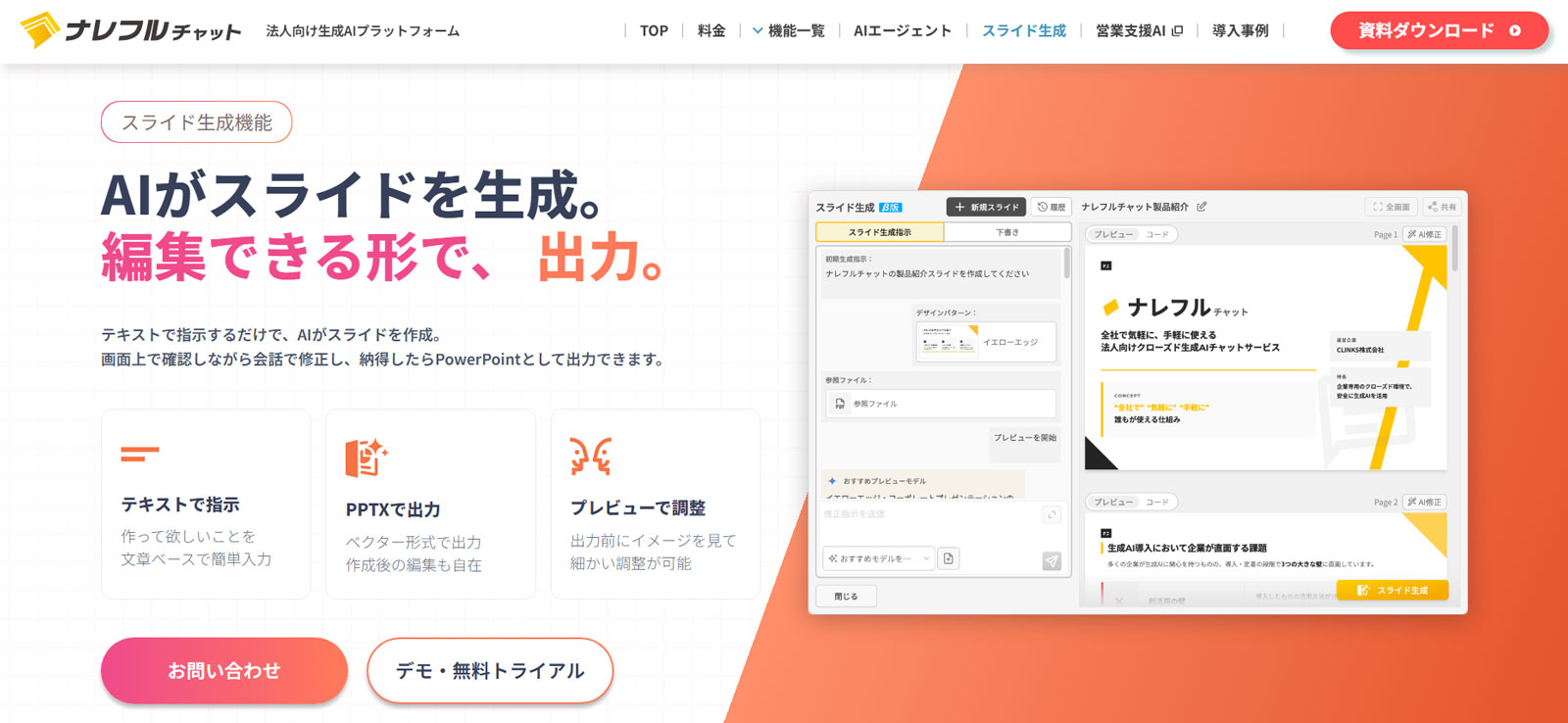Viewport: 1568px width, 723px height.
Task: Open the おすすめモデル dropdown
Action: (x=878, y=558)
